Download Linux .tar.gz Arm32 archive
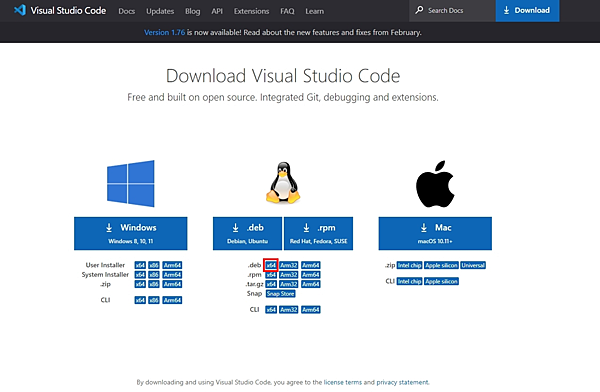Image resolution: width=600 pixels, height=392 pixels. [289, 284]
